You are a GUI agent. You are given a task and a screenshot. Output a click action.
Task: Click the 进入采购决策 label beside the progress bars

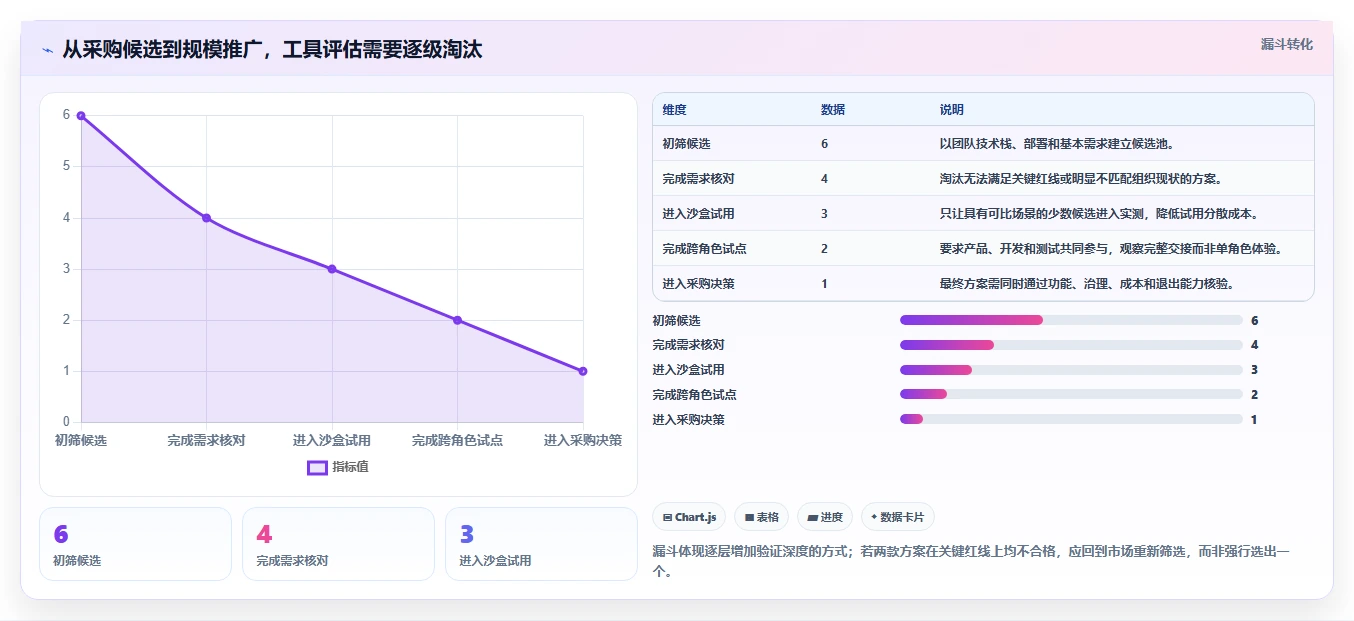(688, 419)
